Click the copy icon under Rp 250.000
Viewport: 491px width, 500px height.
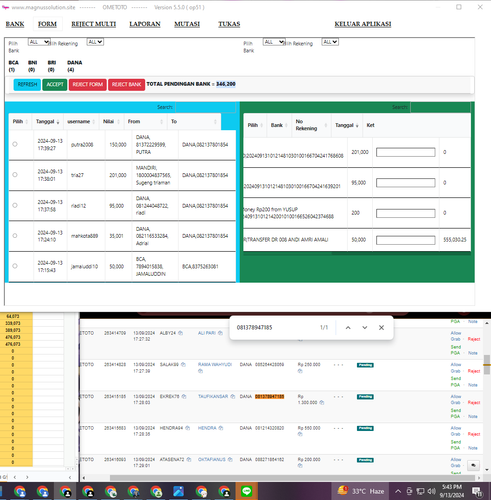300,371
